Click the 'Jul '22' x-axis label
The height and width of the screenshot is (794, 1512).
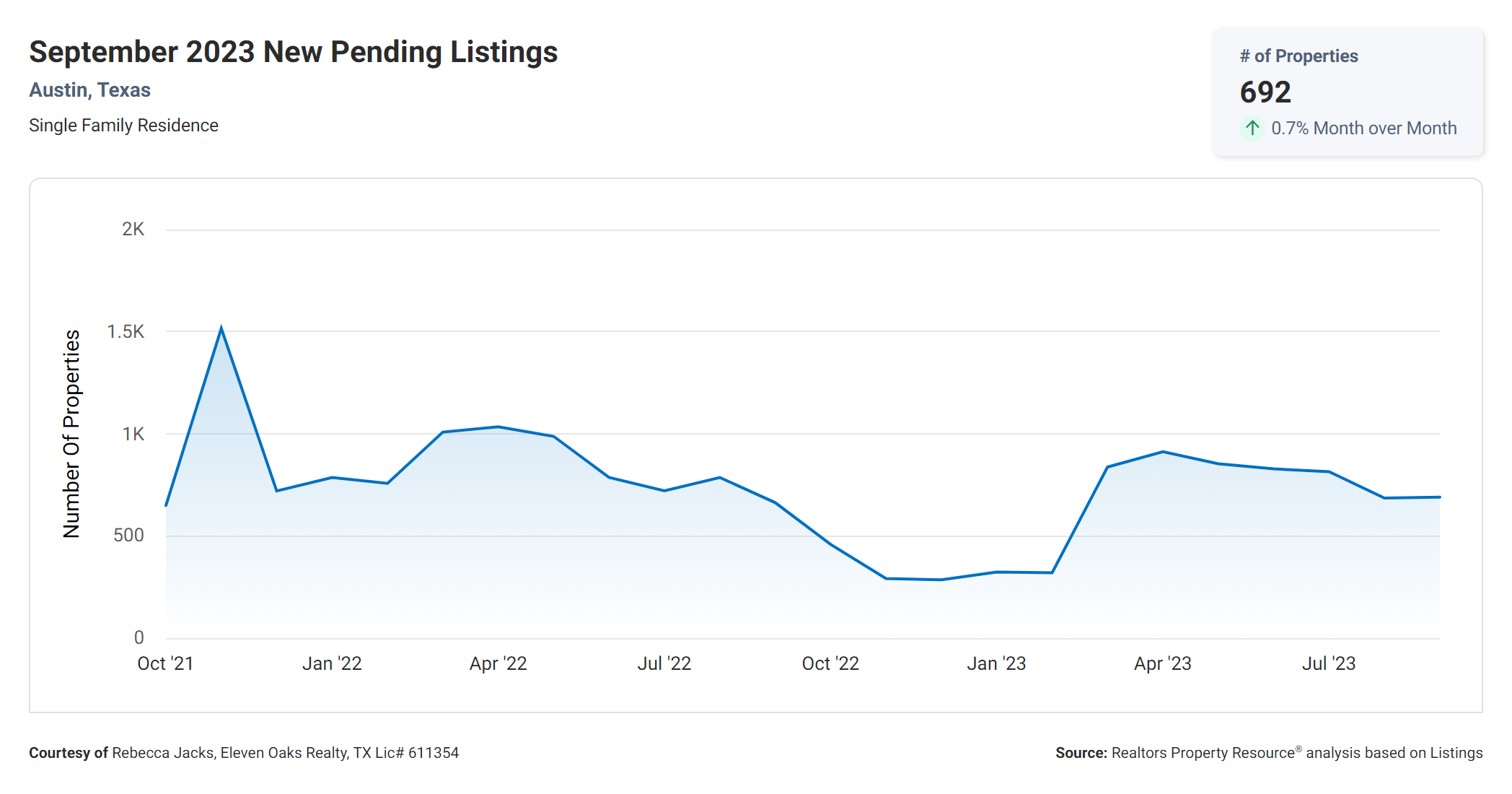pos(664,663)
